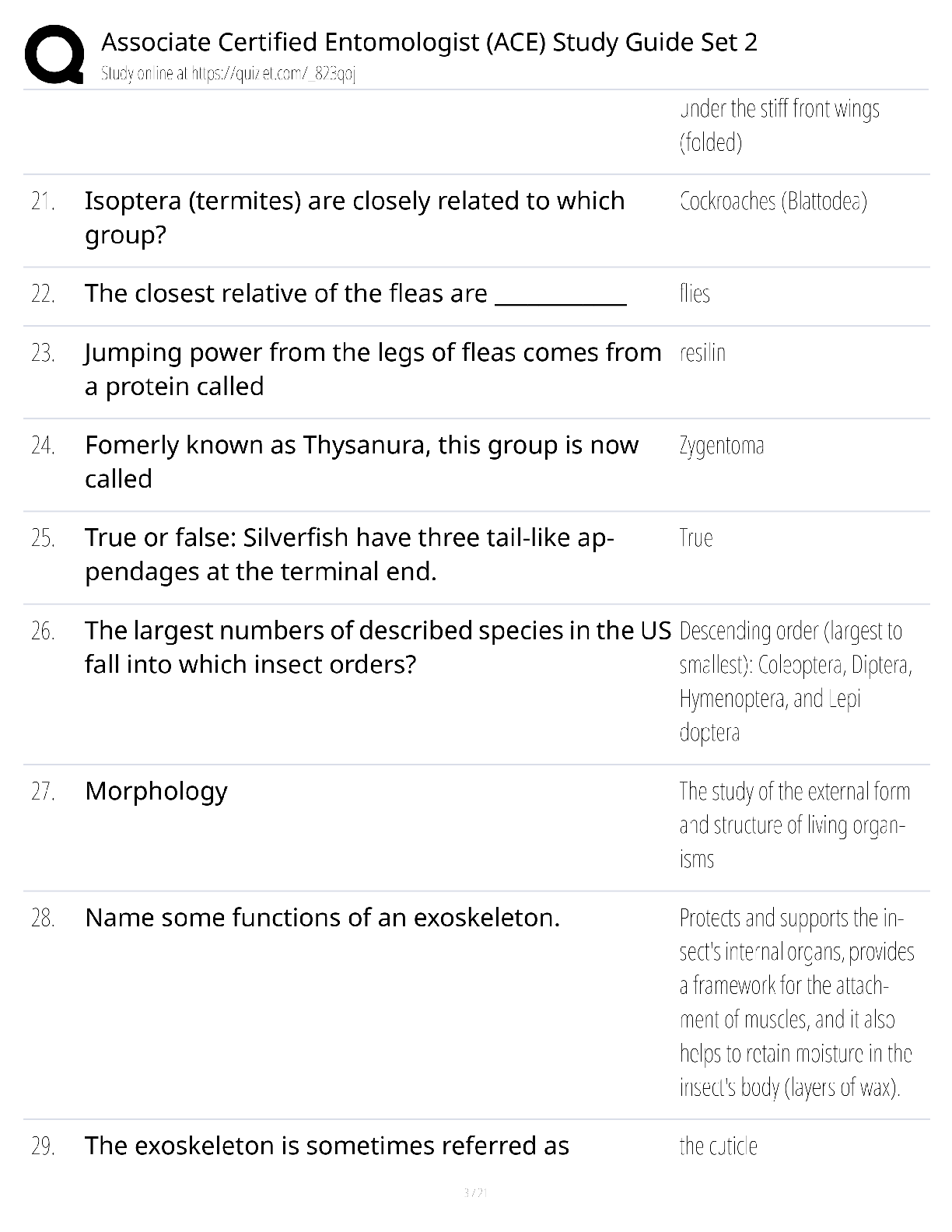Click the Descending order Coleoptera answer
Image resolution: width=952 pixels, height=1232 pixels.
click(x=796, y=681)
